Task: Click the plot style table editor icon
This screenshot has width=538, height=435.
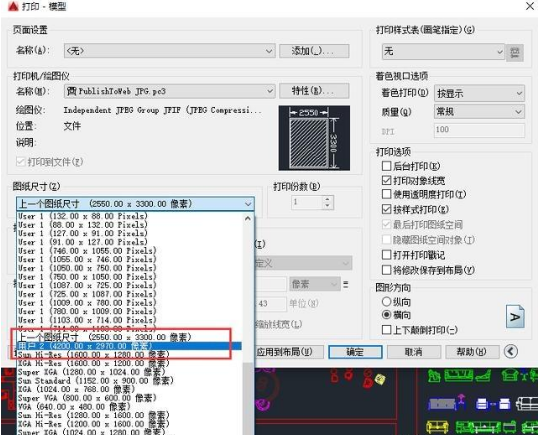Action: pyautogui.click(x=514, y=52)
